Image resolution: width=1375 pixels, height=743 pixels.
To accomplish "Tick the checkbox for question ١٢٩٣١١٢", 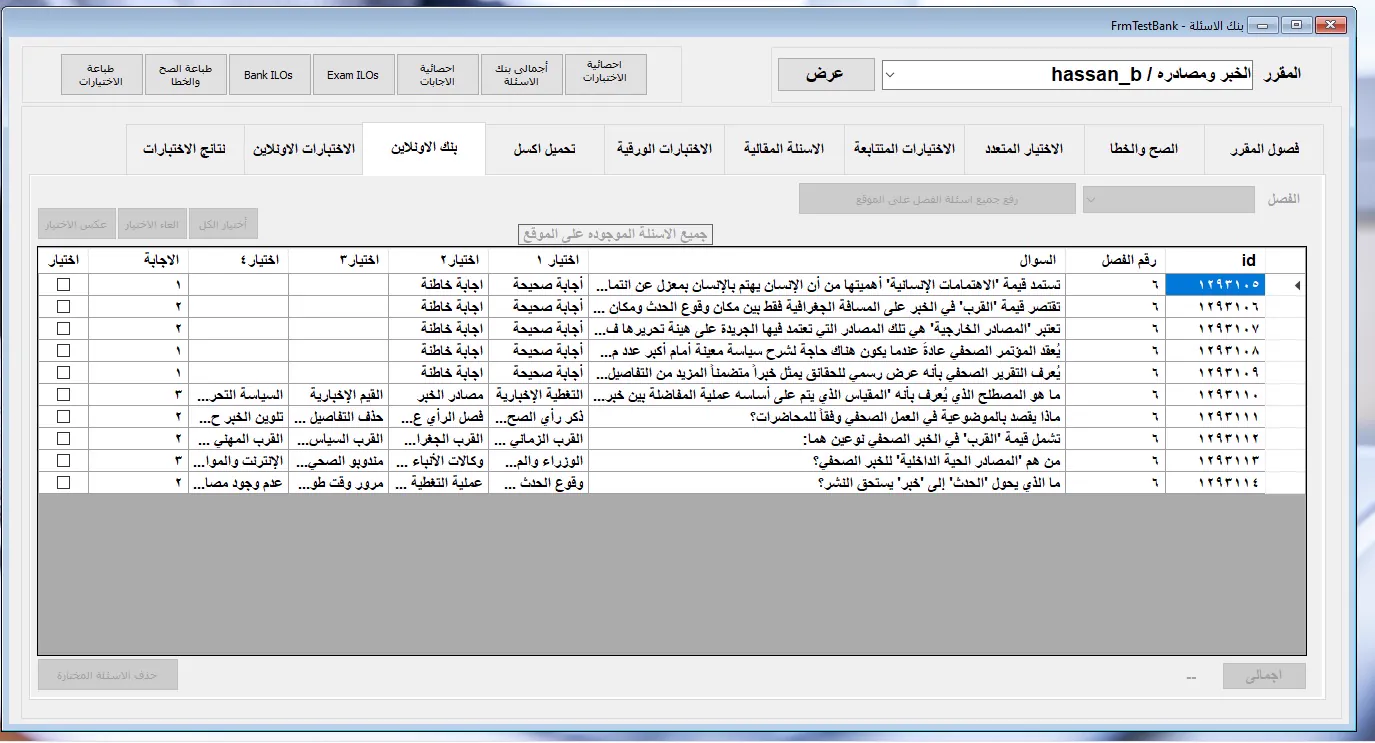I will [x=64, y=438].
